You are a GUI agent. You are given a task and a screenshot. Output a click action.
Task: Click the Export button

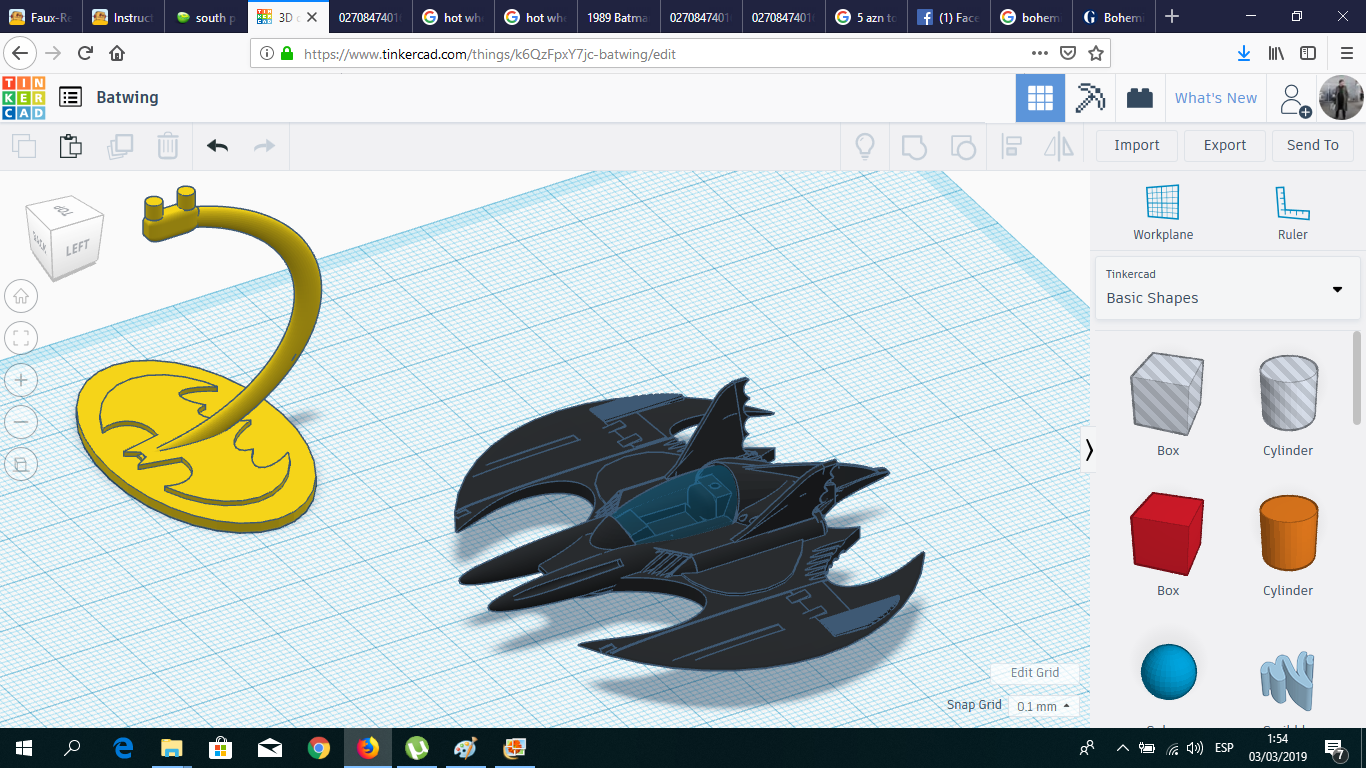pos(1225,145)
